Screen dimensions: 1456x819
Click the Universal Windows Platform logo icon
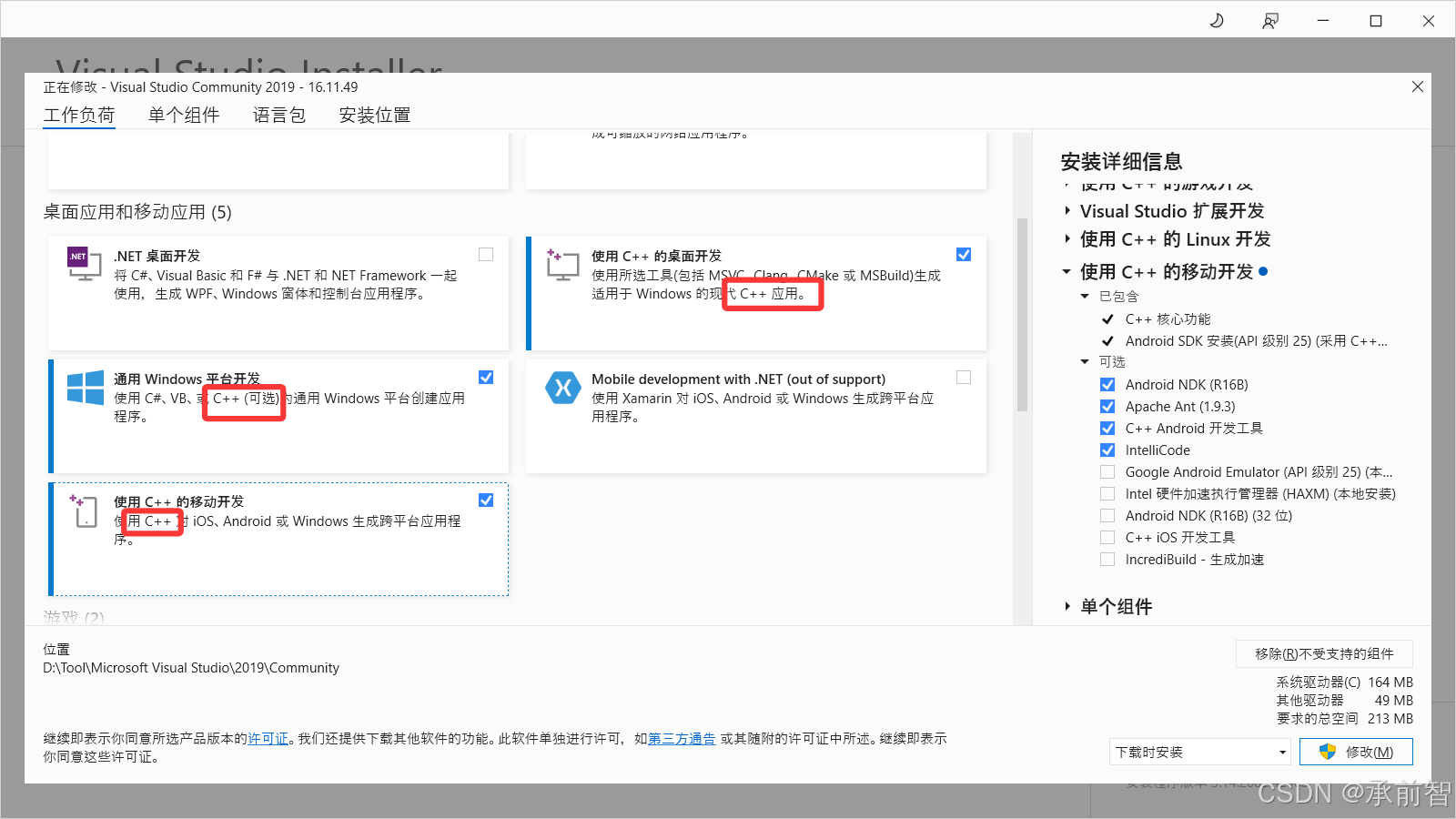(86, 388)
